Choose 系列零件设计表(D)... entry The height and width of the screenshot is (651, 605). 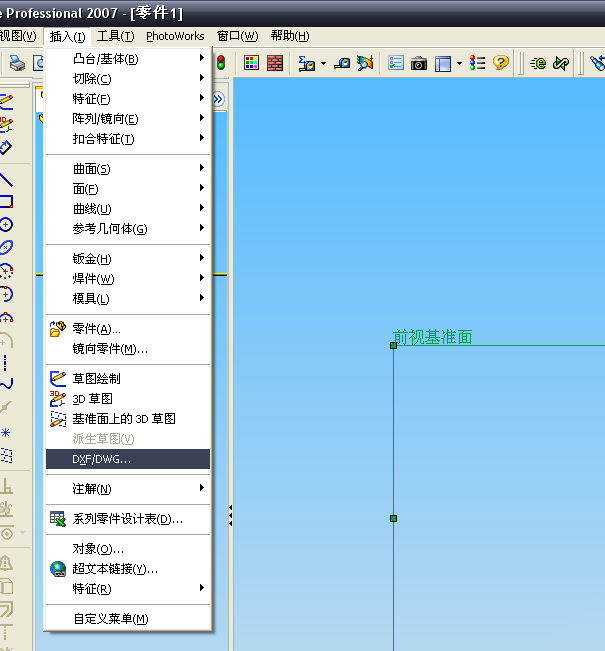click(127, 519)
